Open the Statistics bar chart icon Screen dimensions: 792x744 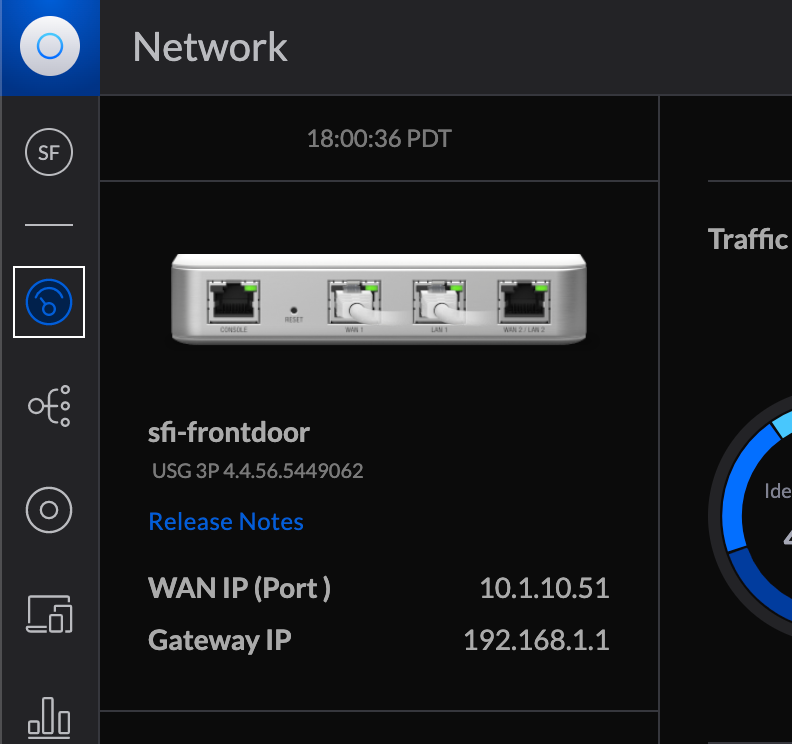[49, 718]
